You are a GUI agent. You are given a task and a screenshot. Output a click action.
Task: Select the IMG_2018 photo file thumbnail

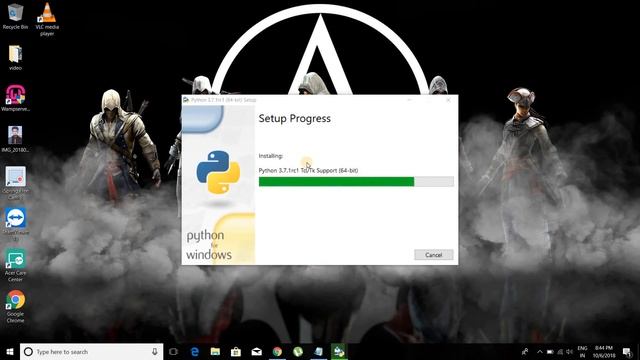(15, 139)
